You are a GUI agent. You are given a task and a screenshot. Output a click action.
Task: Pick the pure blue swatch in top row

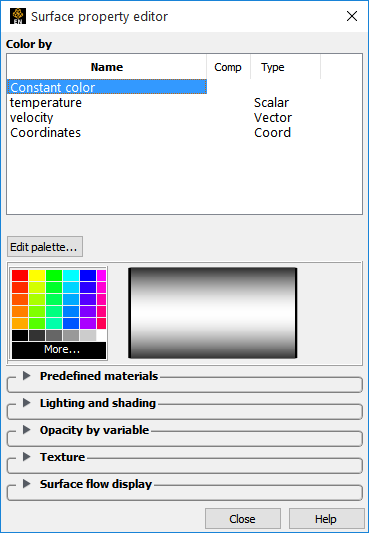tap(88, 275)
